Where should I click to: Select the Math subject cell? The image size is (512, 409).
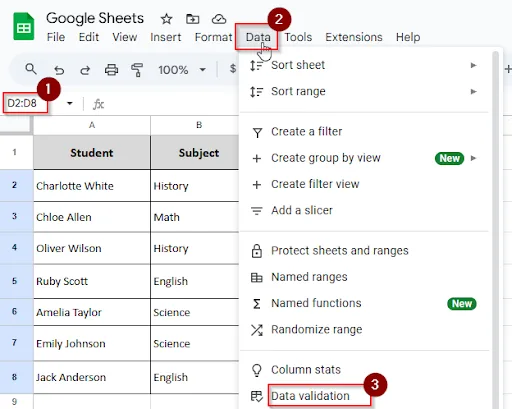tap(195, 217)
